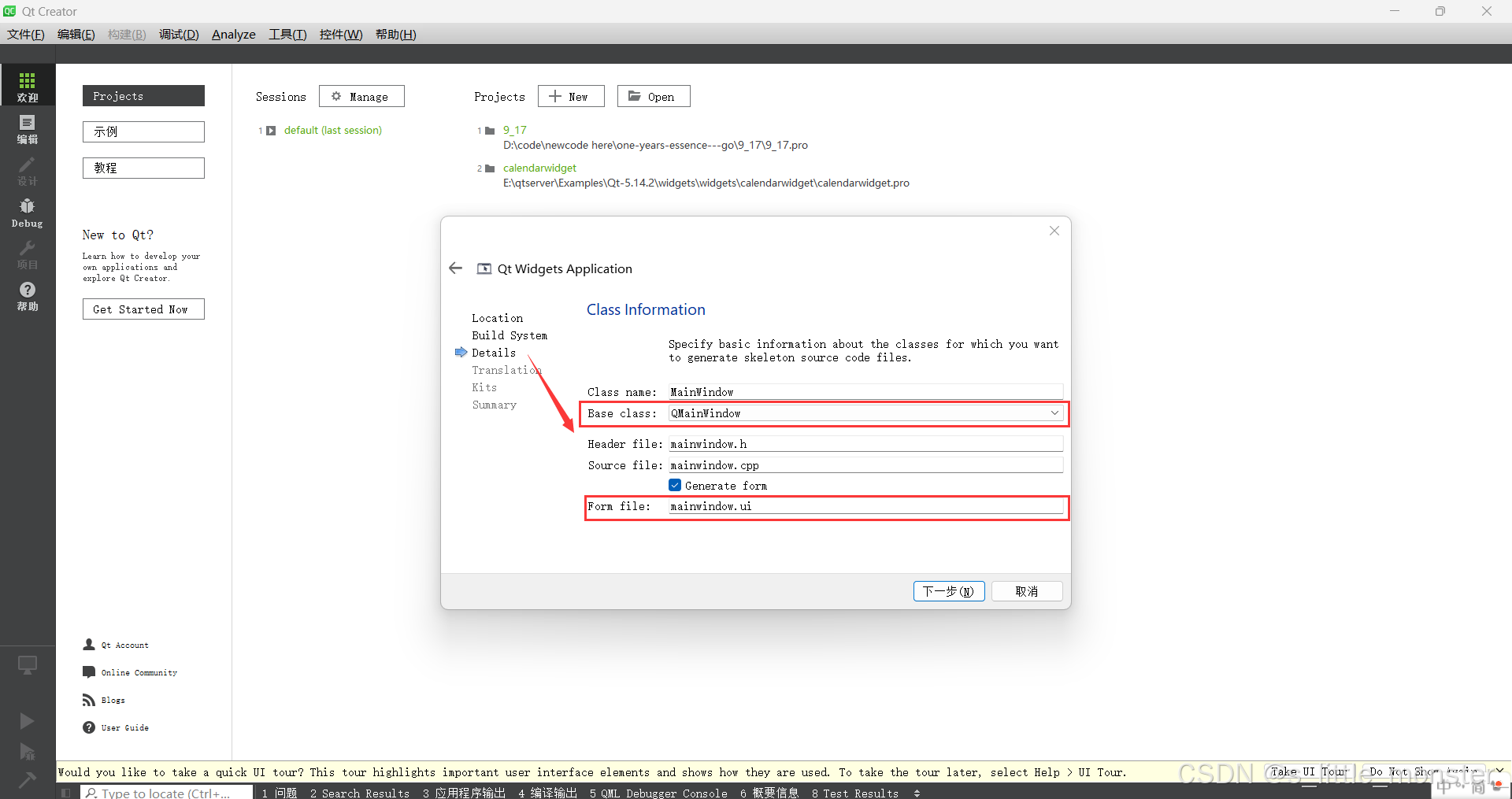Open the 欢迎 Welcome mode
Viewport: 1512px width, 799px height.
point(28,87)
